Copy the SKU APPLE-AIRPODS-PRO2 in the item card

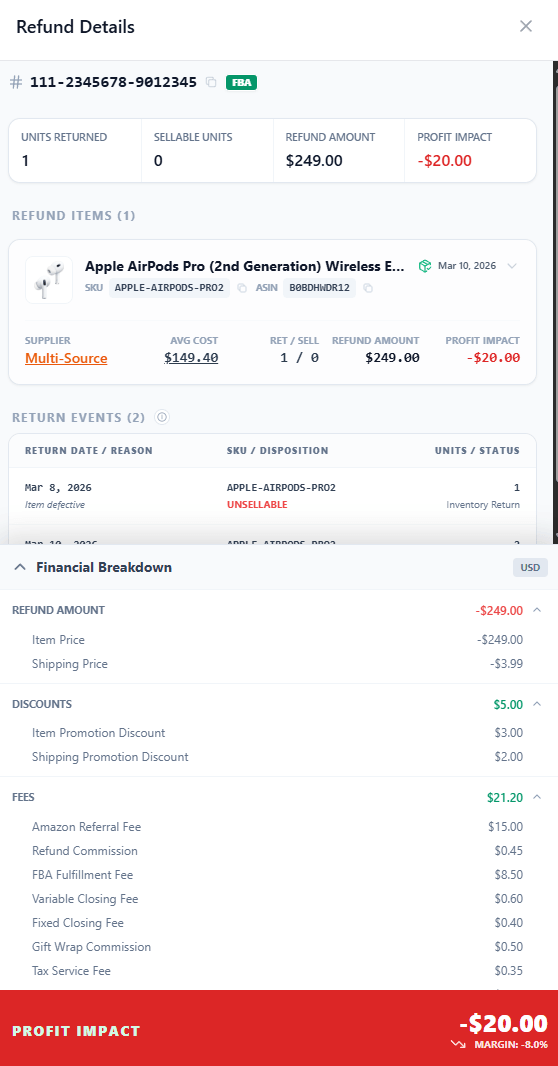click(x=242, y=288)
